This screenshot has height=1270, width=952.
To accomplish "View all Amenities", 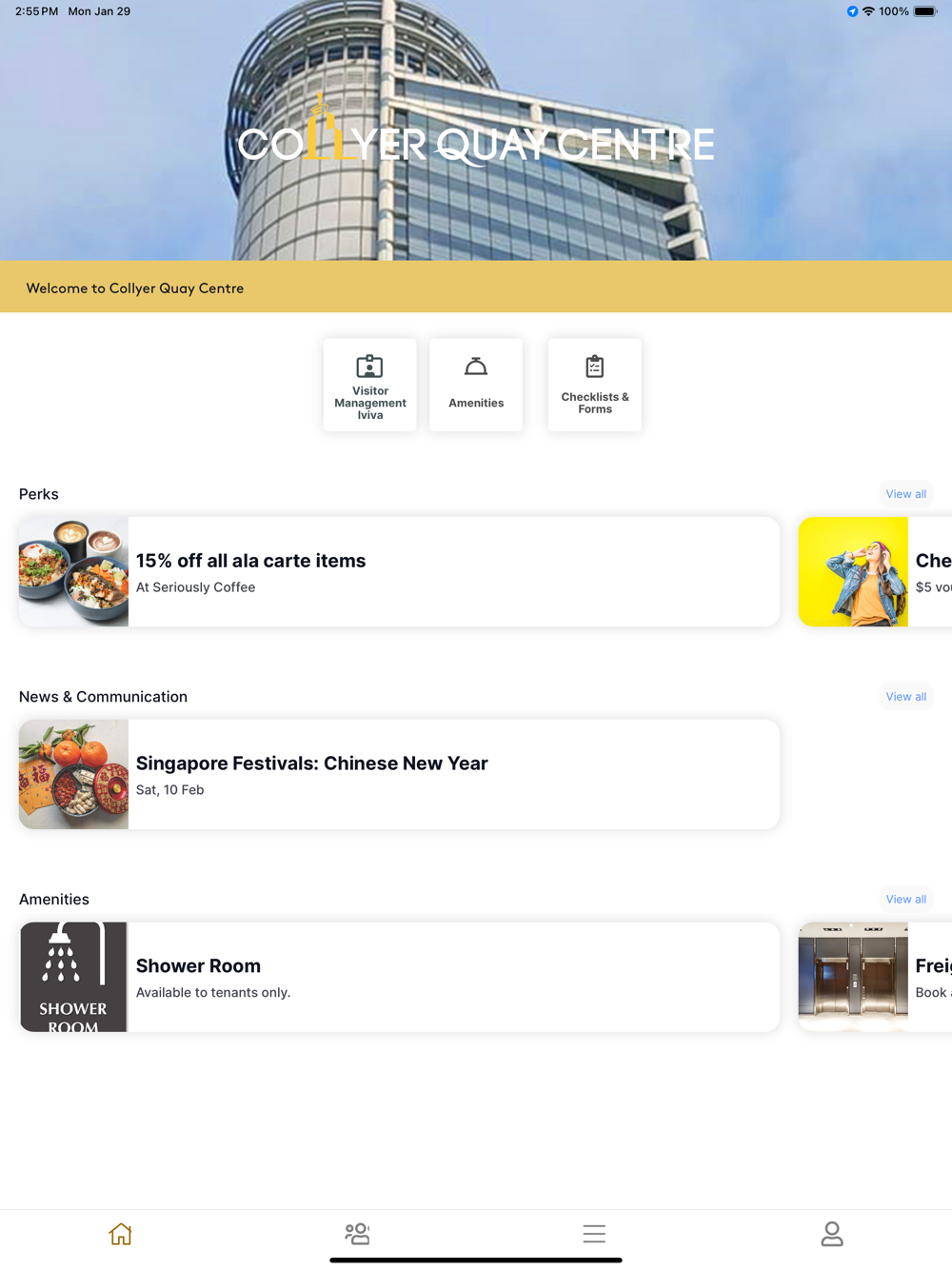I will point(905,900).
